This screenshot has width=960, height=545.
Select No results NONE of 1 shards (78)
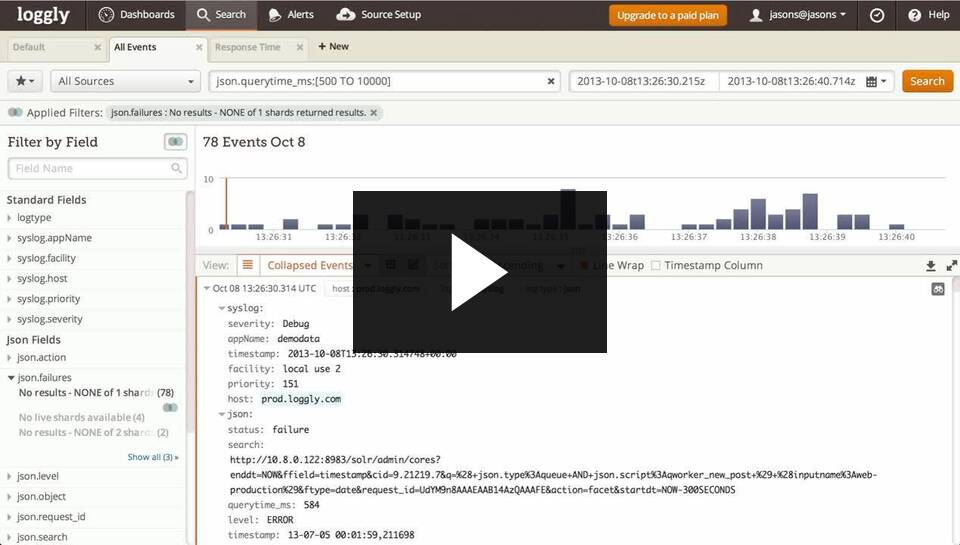click(96, 393)
